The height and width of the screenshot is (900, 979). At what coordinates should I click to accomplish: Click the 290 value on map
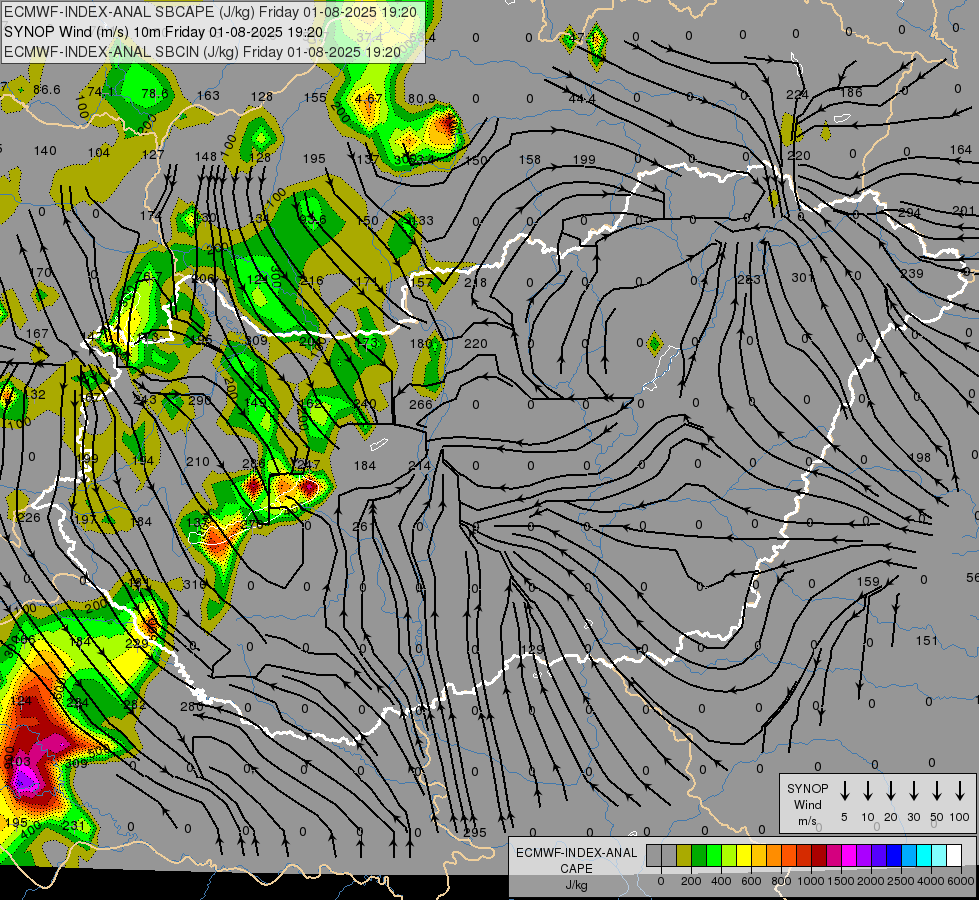[x=200, y=400]
